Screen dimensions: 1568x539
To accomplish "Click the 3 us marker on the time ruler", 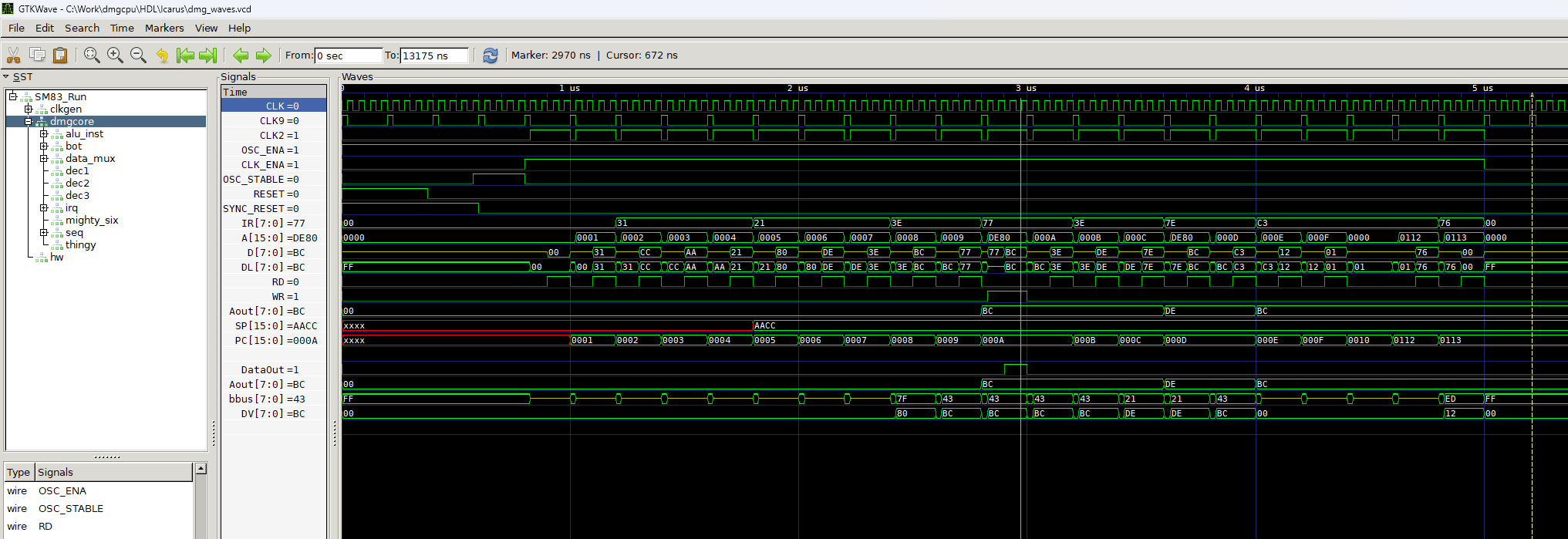I will [x=1026, y=88].
